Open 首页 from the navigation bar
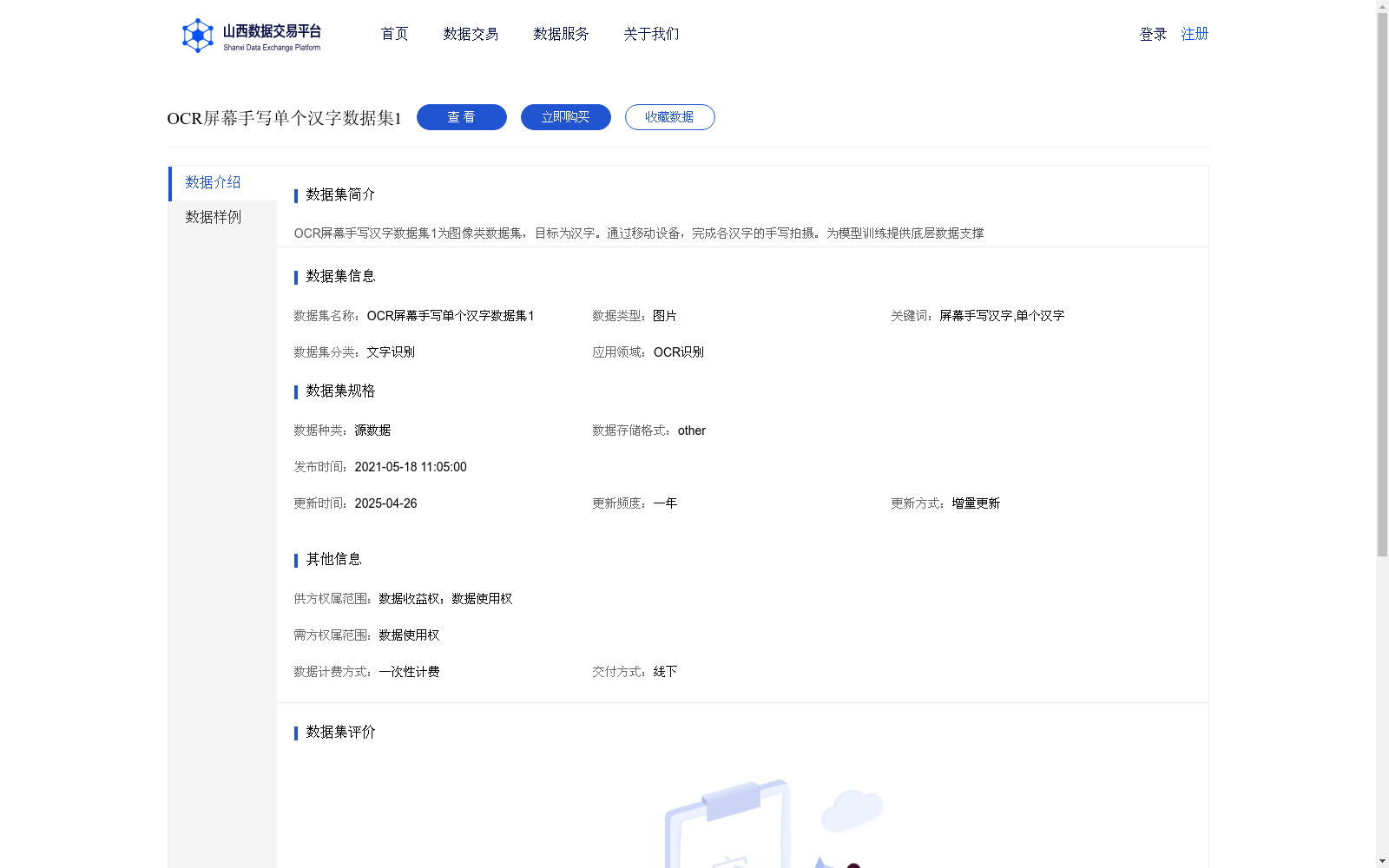Viewport: 1389px width, 868px height. 393,34
